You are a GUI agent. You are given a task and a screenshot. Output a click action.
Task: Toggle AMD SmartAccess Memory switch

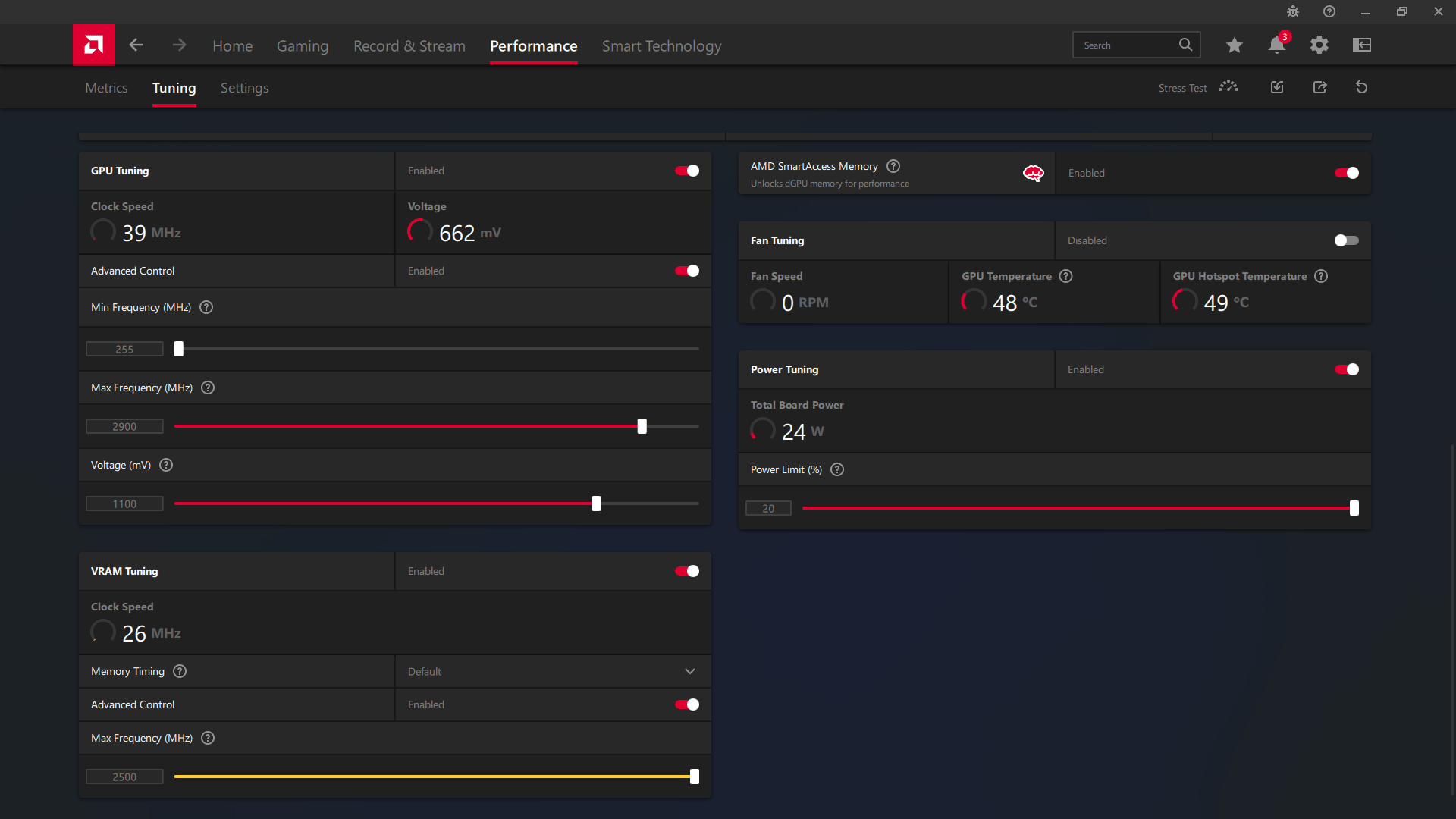point(1347,173)
